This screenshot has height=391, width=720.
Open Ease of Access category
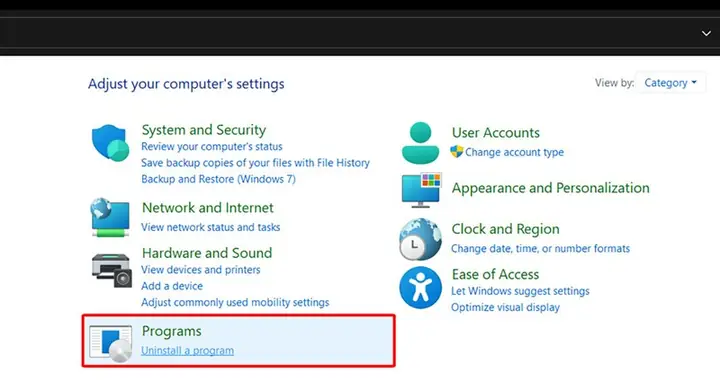(x=495, y=274)
